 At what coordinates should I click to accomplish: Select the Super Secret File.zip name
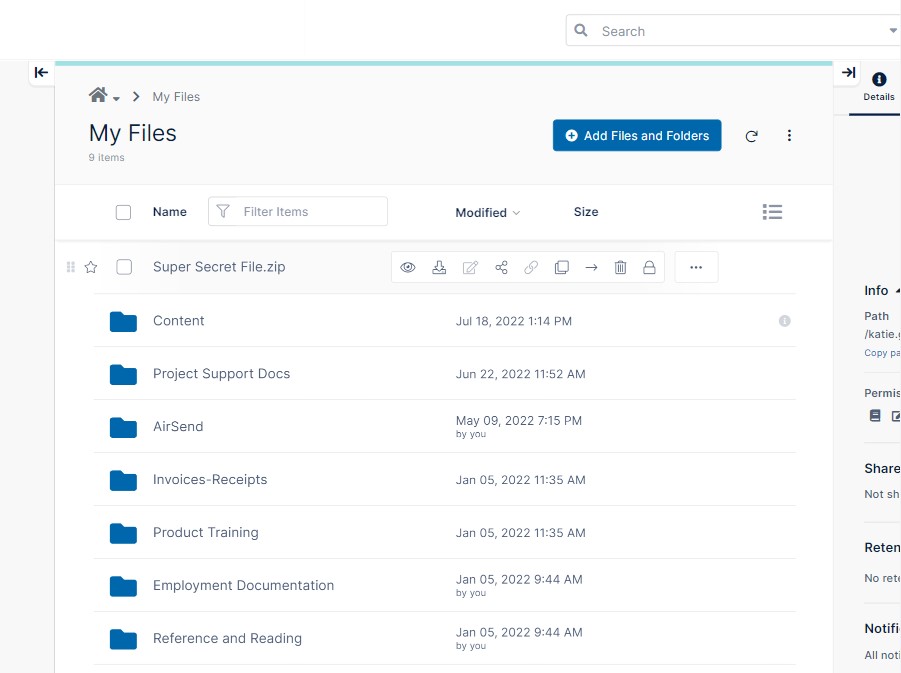tap(219, 267)
